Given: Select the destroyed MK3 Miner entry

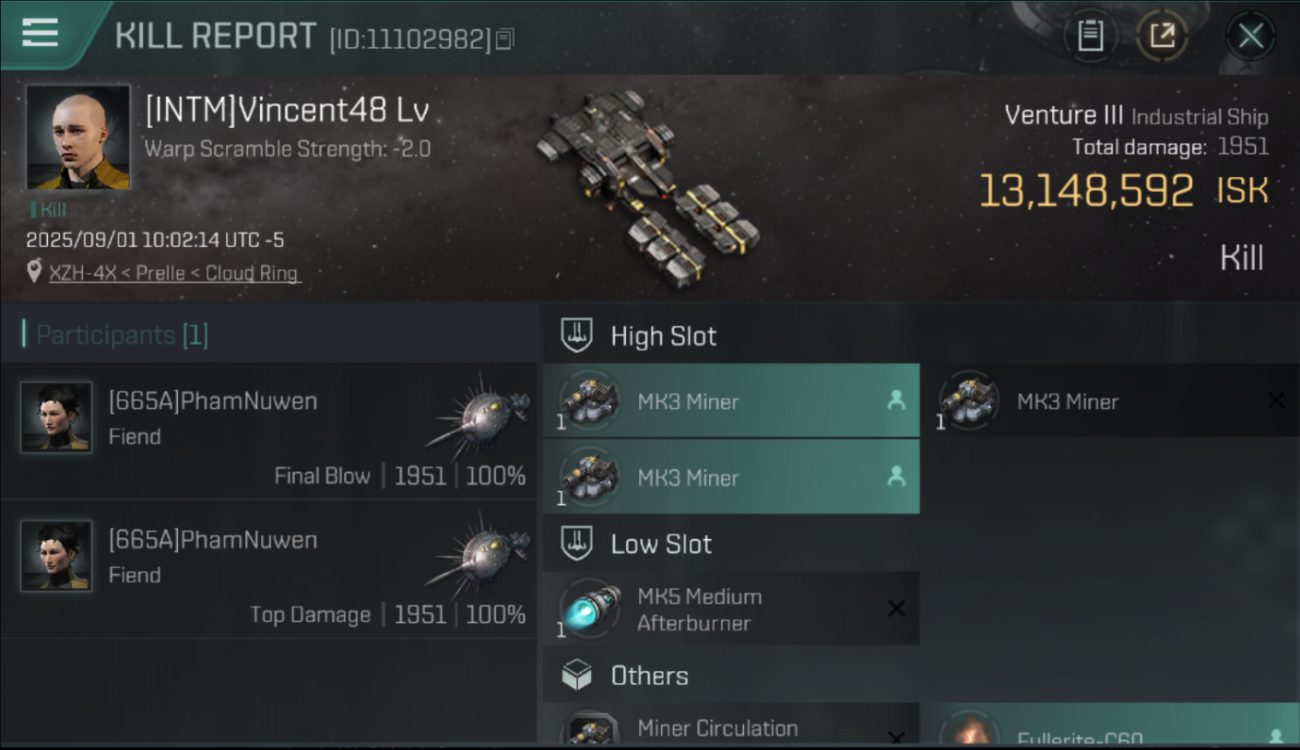Looking at the screenshot, I should click(x=1111, y=401).
